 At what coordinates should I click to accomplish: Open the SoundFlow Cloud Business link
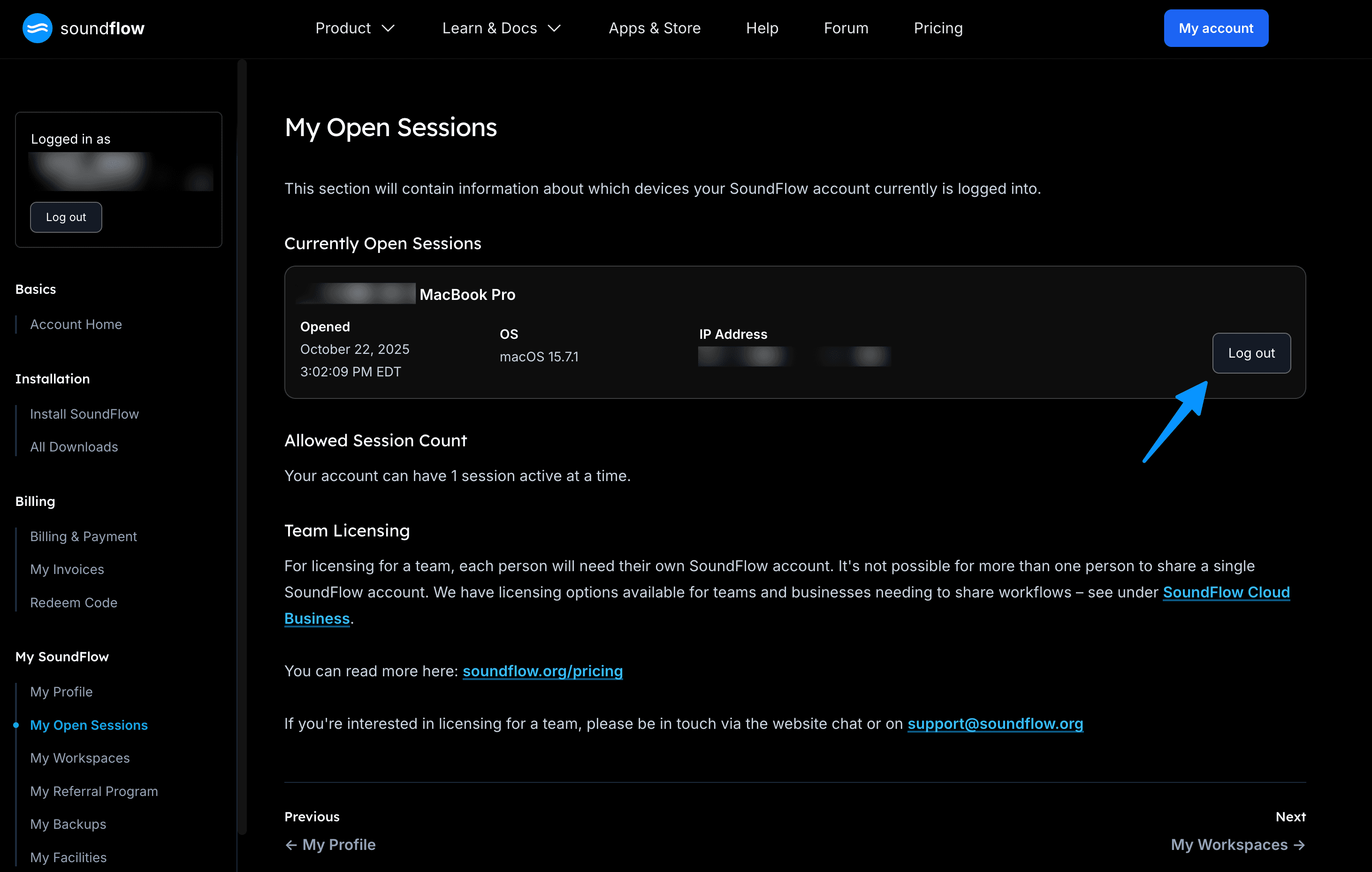click(1226, 592)
